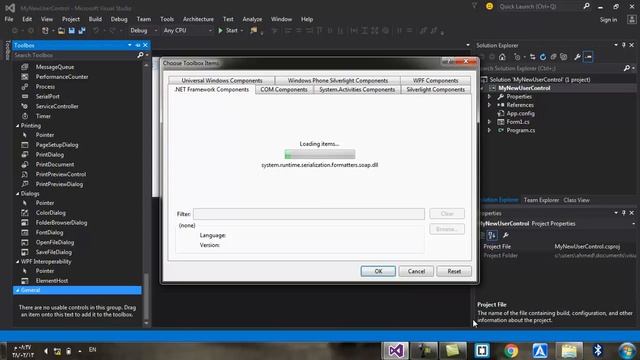Image resolution: width=640 pixels, height=360 pixels.
Task: Expand the Program.cs node
Action: tap(489, 130)
